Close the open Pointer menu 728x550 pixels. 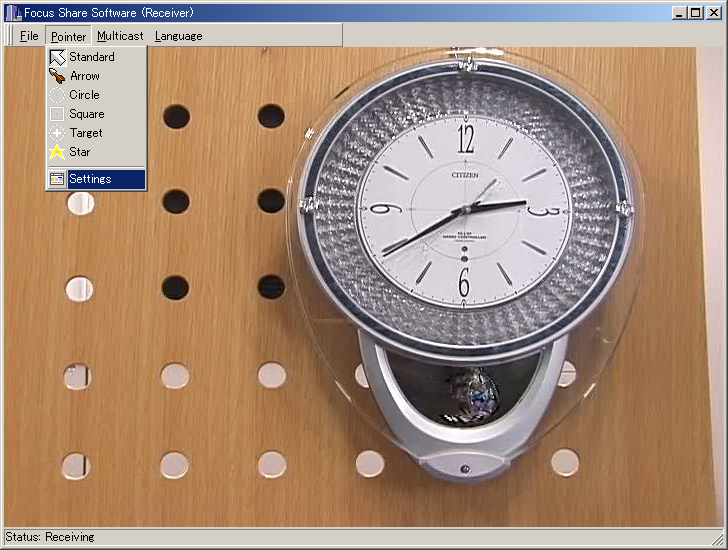(69, 36)
